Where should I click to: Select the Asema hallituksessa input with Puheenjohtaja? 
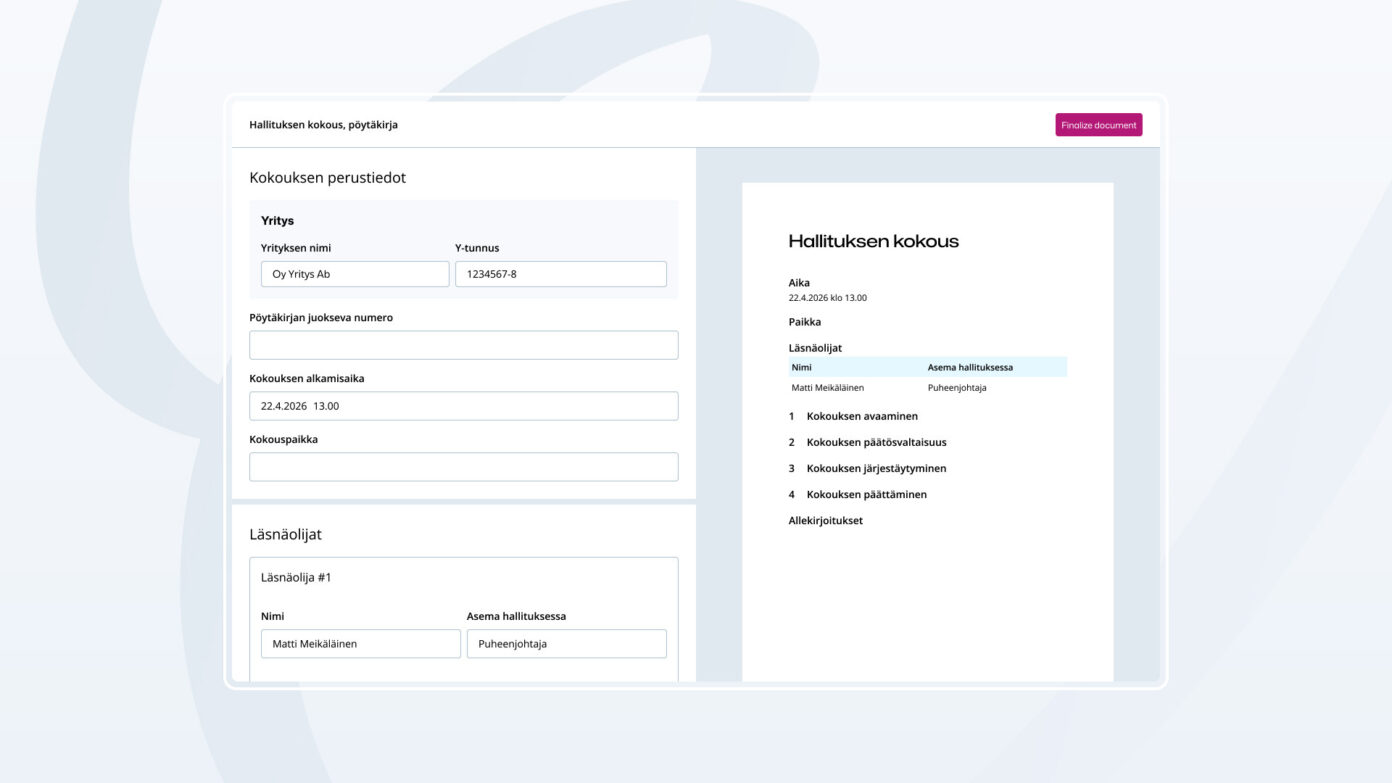tap(566, 644)
